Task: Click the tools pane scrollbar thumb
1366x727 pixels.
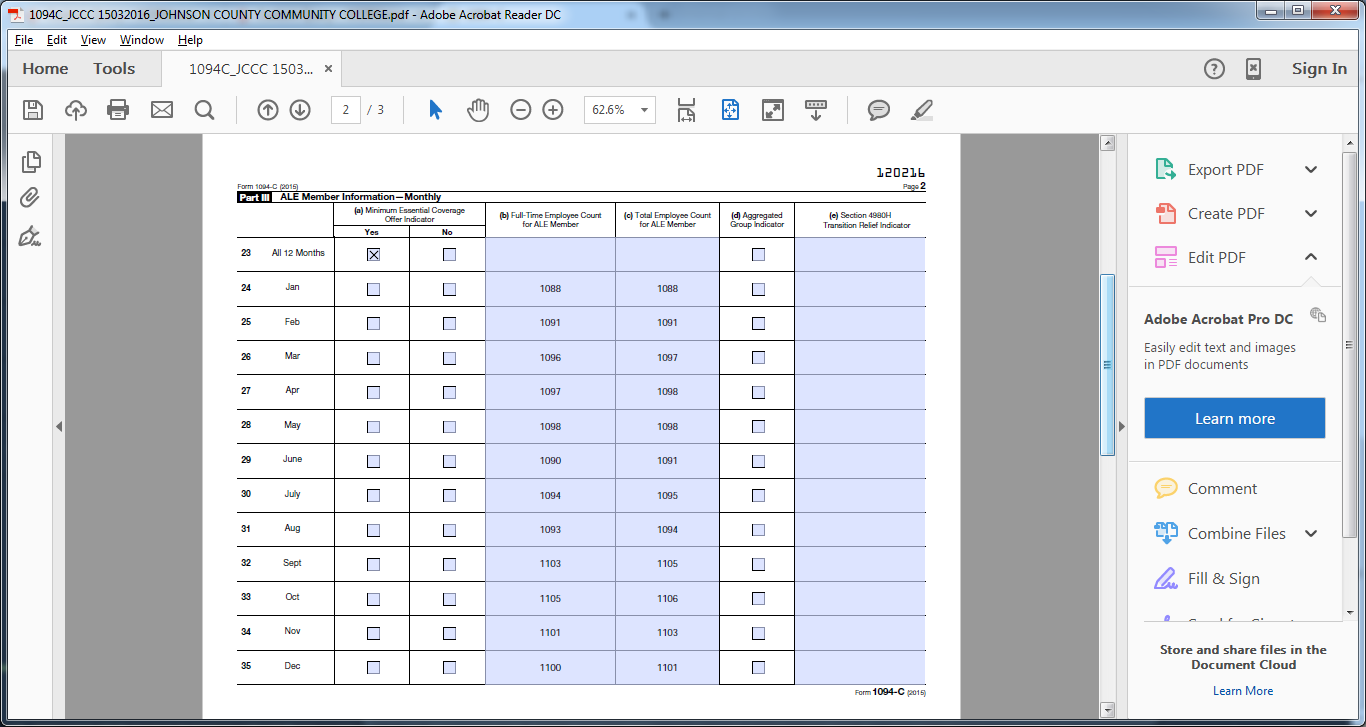Action: coord(1350,344)
